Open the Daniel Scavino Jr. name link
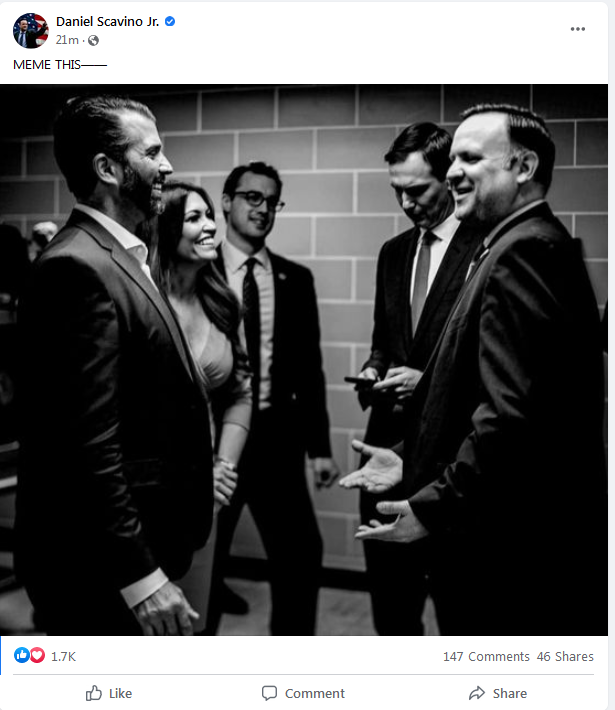This screenshot has height=710, width=615. coord(107,21)
